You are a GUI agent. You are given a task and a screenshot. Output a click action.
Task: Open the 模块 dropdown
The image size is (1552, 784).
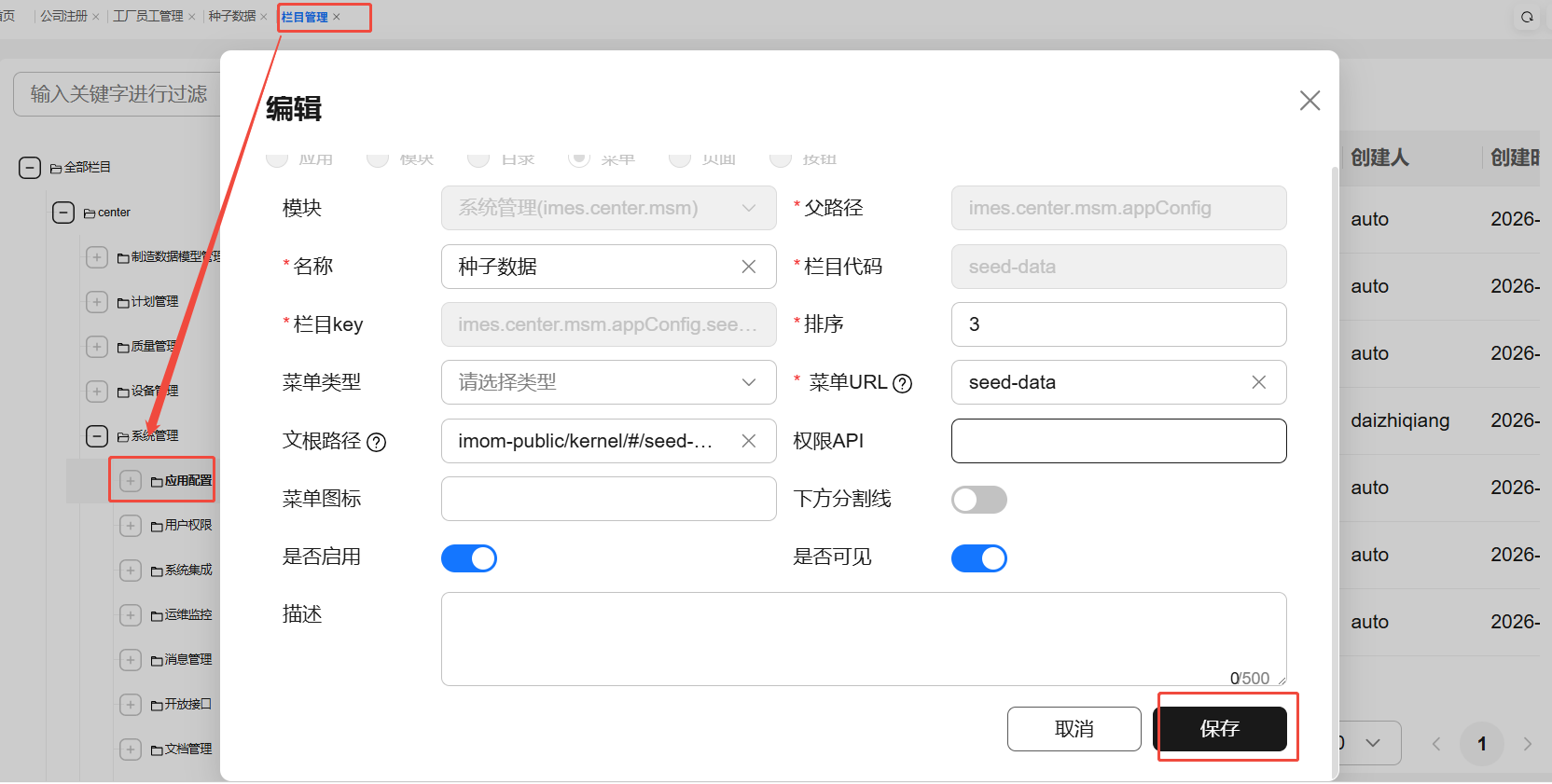click(608, 208)
